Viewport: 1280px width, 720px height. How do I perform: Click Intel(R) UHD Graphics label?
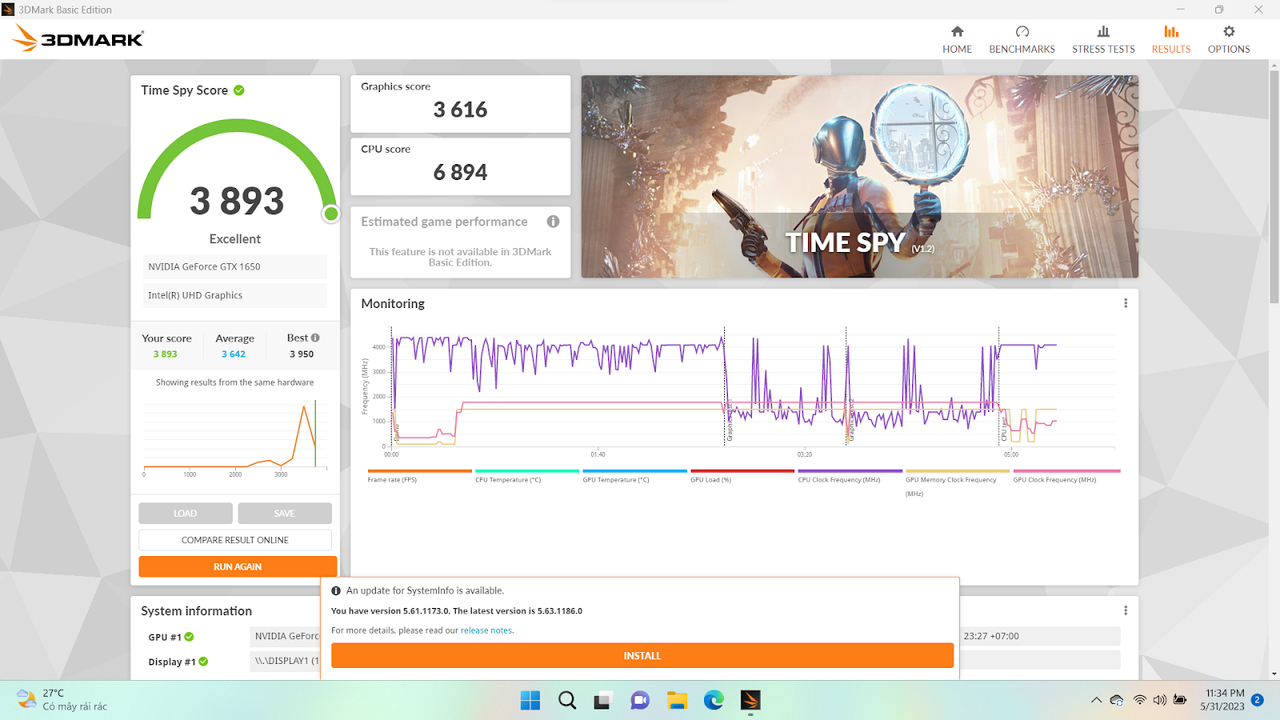pyautogui.click(x=195, y=295)
